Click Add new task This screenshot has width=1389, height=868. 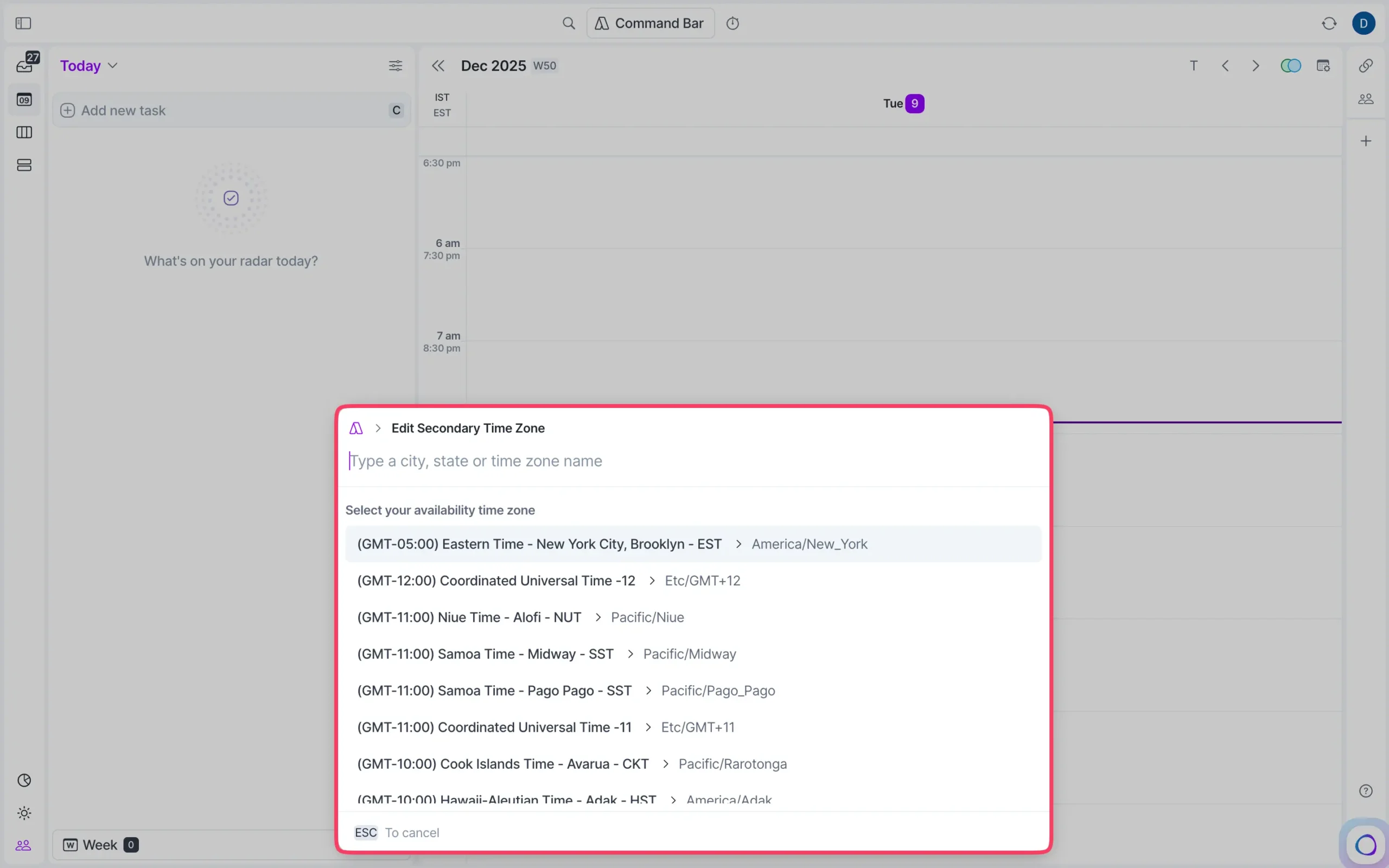tap(124, 110)
